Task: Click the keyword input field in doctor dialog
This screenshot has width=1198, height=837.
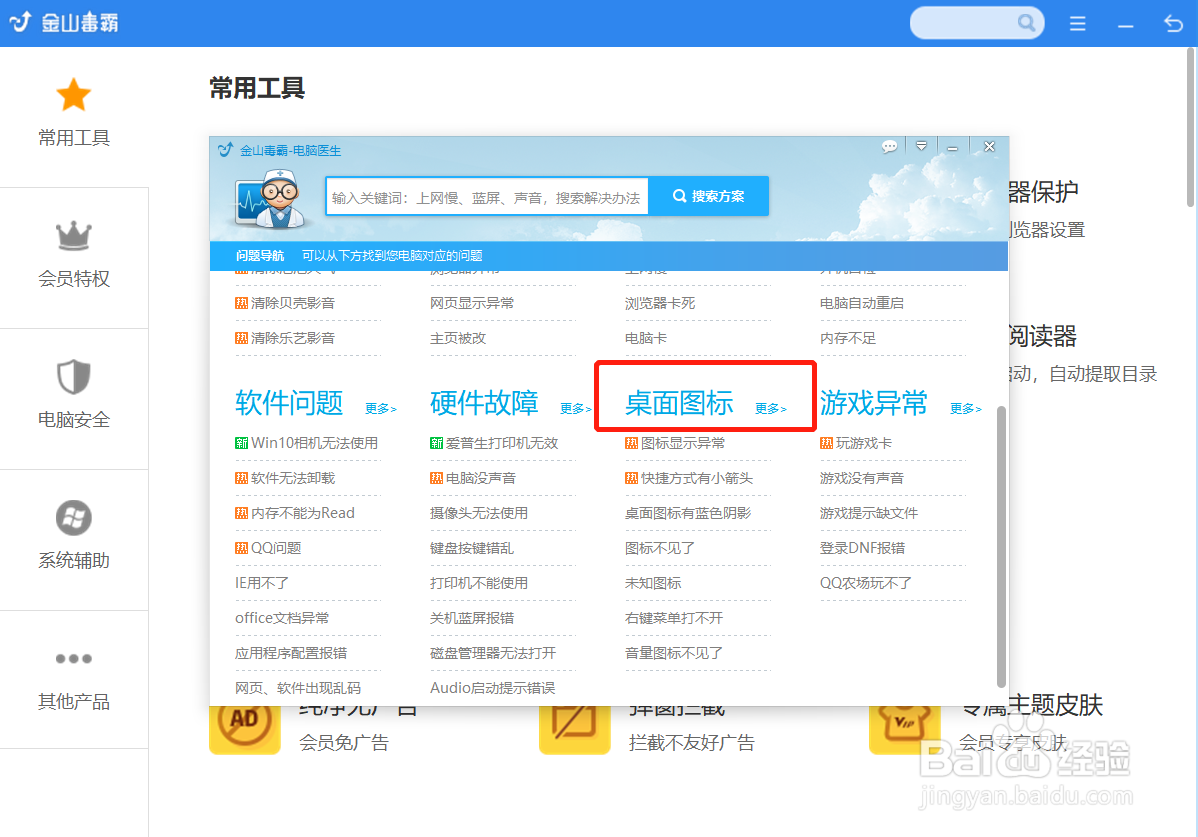Action: (489, 196)
